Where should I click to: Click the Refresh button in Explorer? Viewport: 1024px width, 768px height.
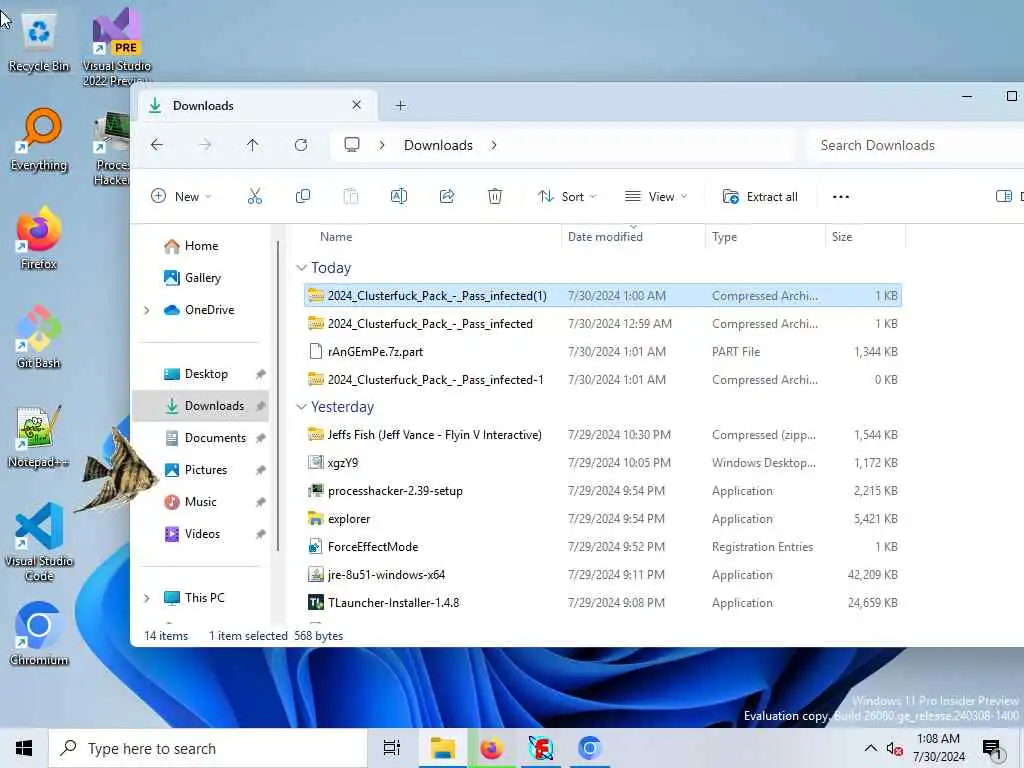coord(300,145)
